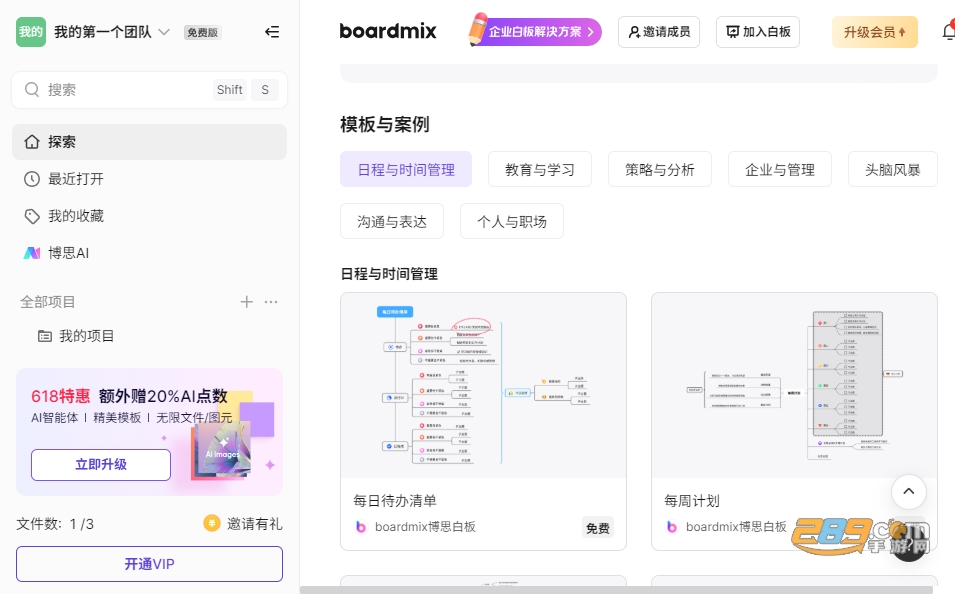Image resolution: width=955 pixels, height=594 pixels.
Task: Open more options for 全部项目
Action: coord(271,302)
